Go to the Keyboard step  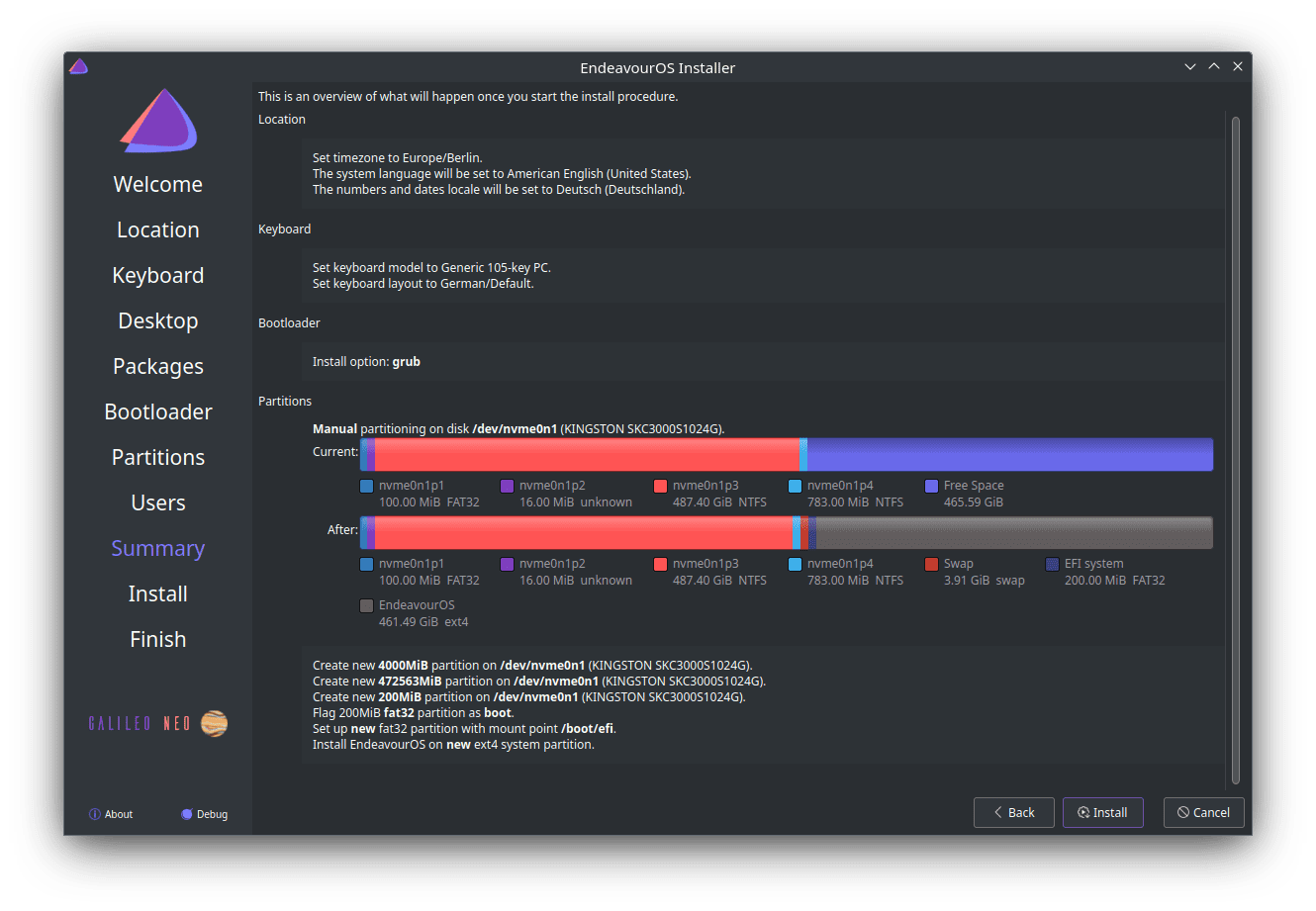coord(158,276)
